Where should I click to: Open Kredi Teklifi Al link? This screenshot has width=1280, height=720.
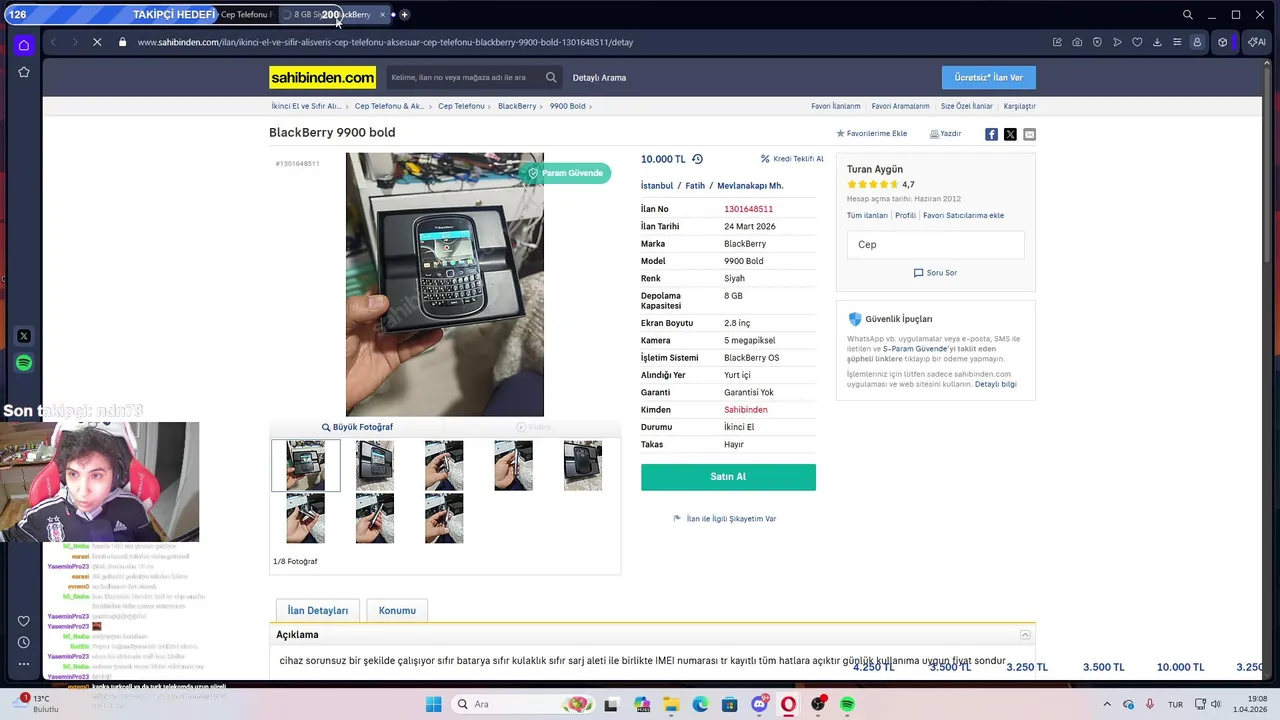(x=792, y=159)
